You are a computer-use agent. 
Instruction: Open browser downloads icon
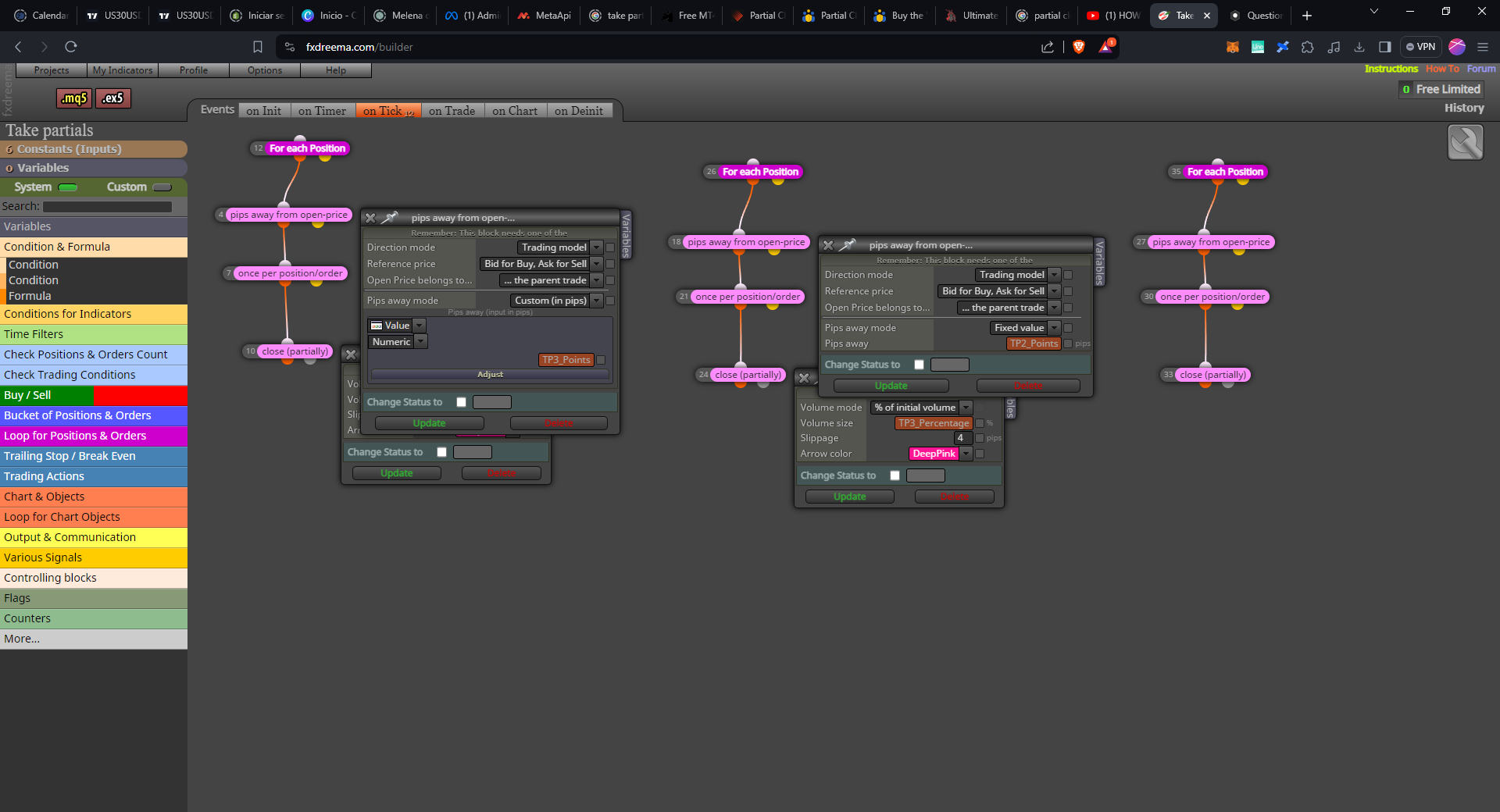click(x=1359, y=47)
